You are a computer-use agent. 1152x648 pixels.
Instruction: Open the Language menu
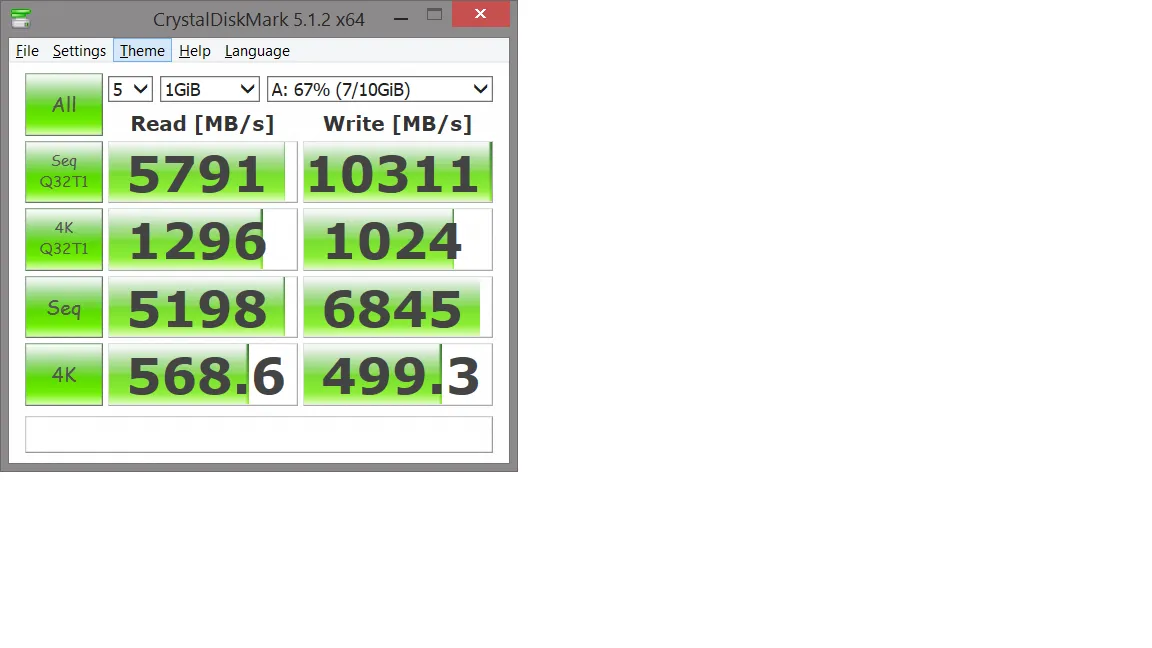tap(257, 51)
